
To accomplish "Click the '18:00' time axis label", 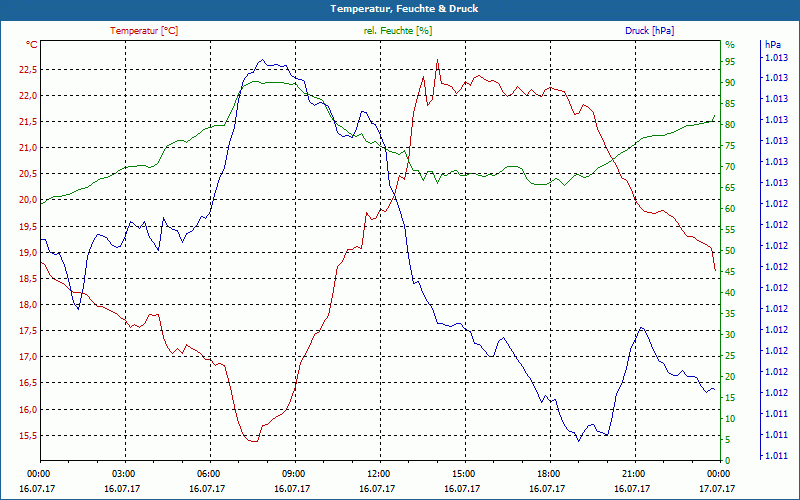I will (x=548, y=474).
